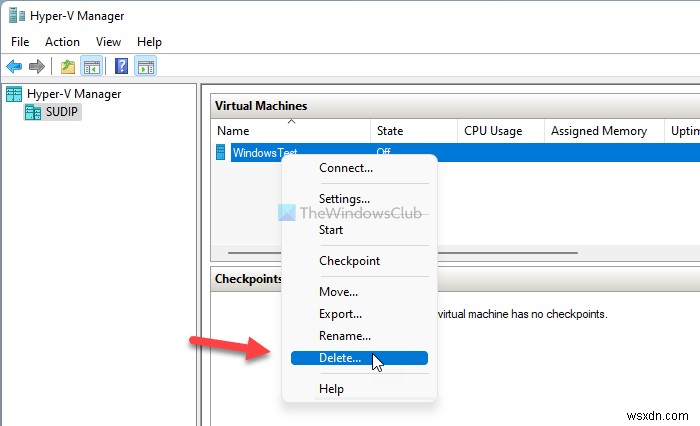The image size is (700, 426).
Task: Select the SUDIP server tree node
Action: 62,112
